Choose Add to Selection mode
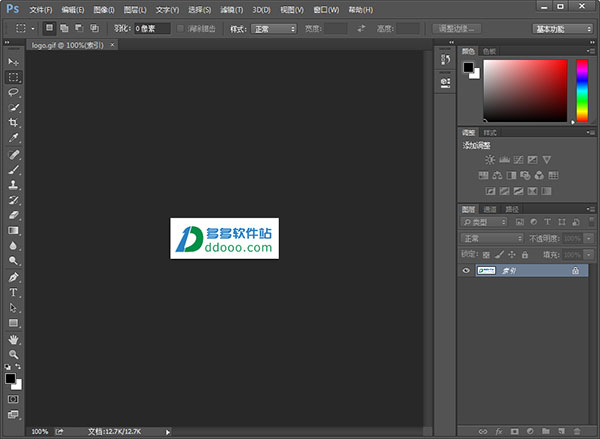600x439 pixels. point(64,28)
